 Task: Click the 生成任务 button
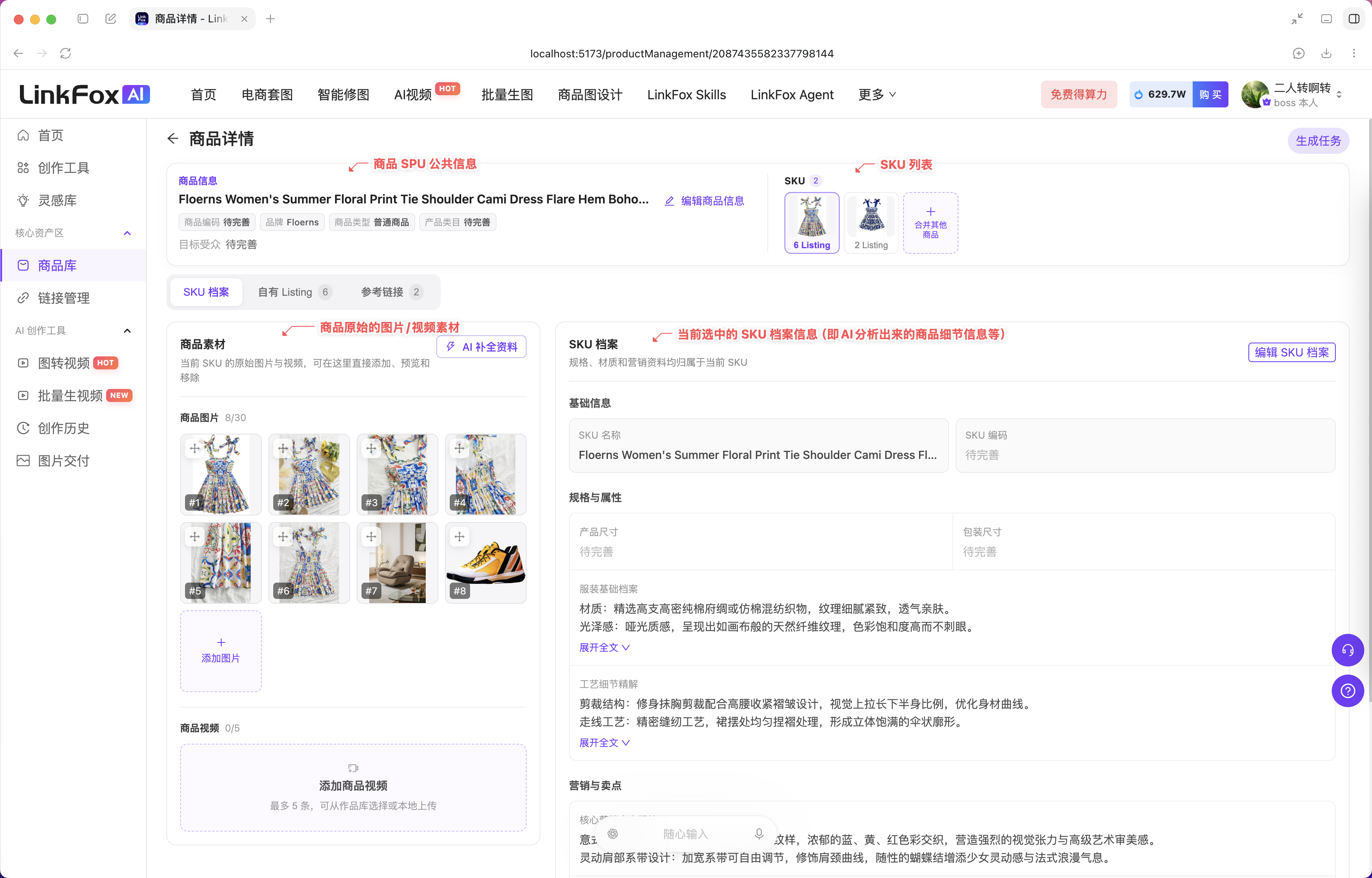click(1318, 141)
